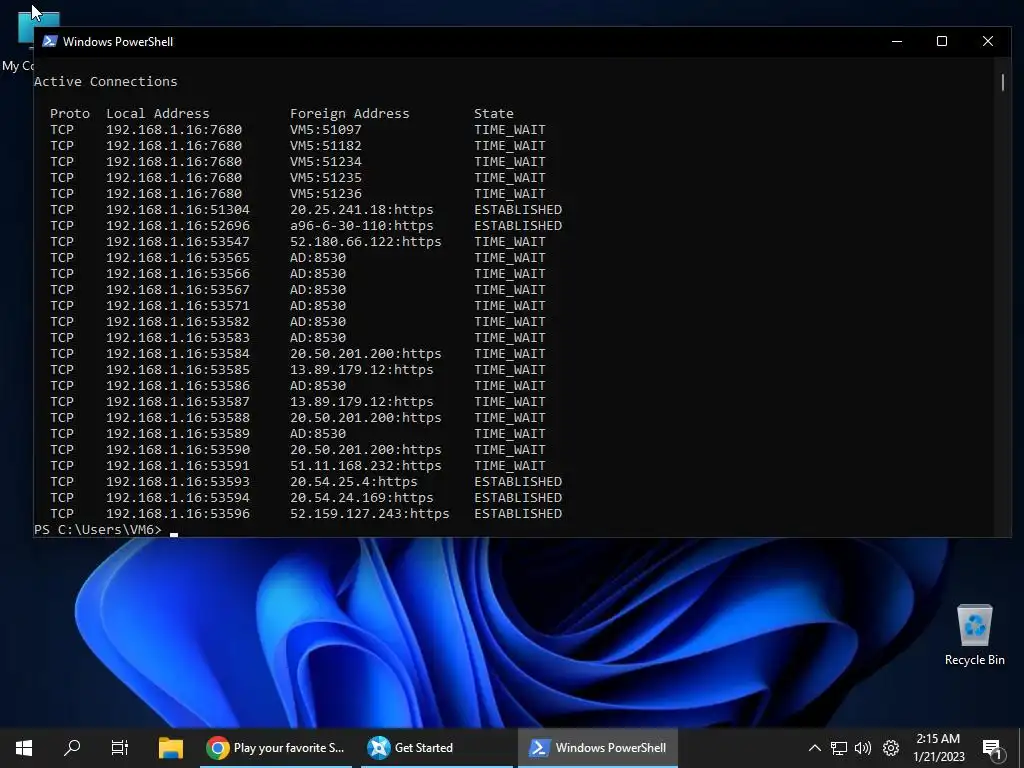1024x768 pixels.
Task: Click the PowerShell title bar icon
Action: click(x=50, y=41)
